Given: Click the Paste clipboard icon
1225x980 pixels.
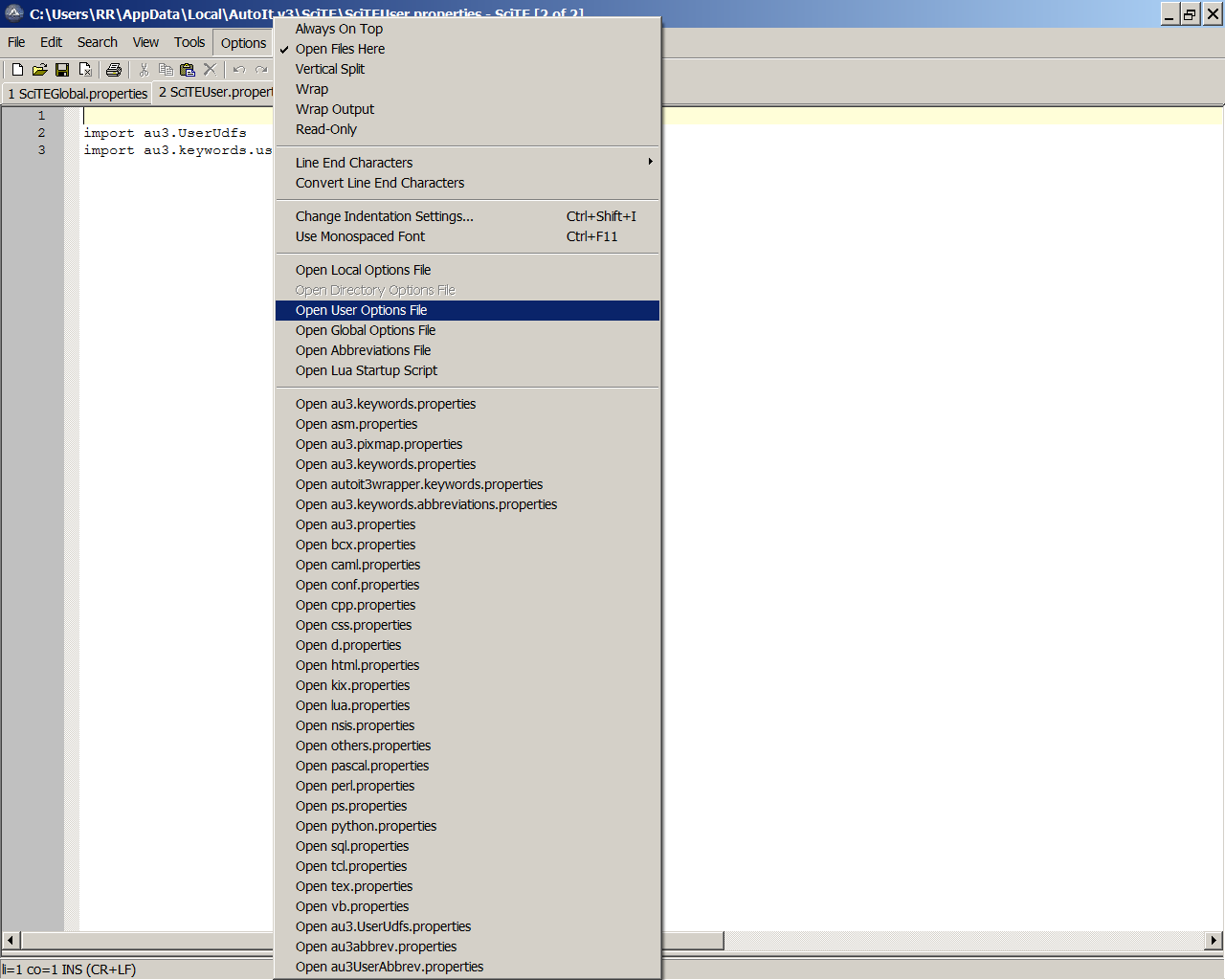Looking at the screenshot, I should pos(188,69).
